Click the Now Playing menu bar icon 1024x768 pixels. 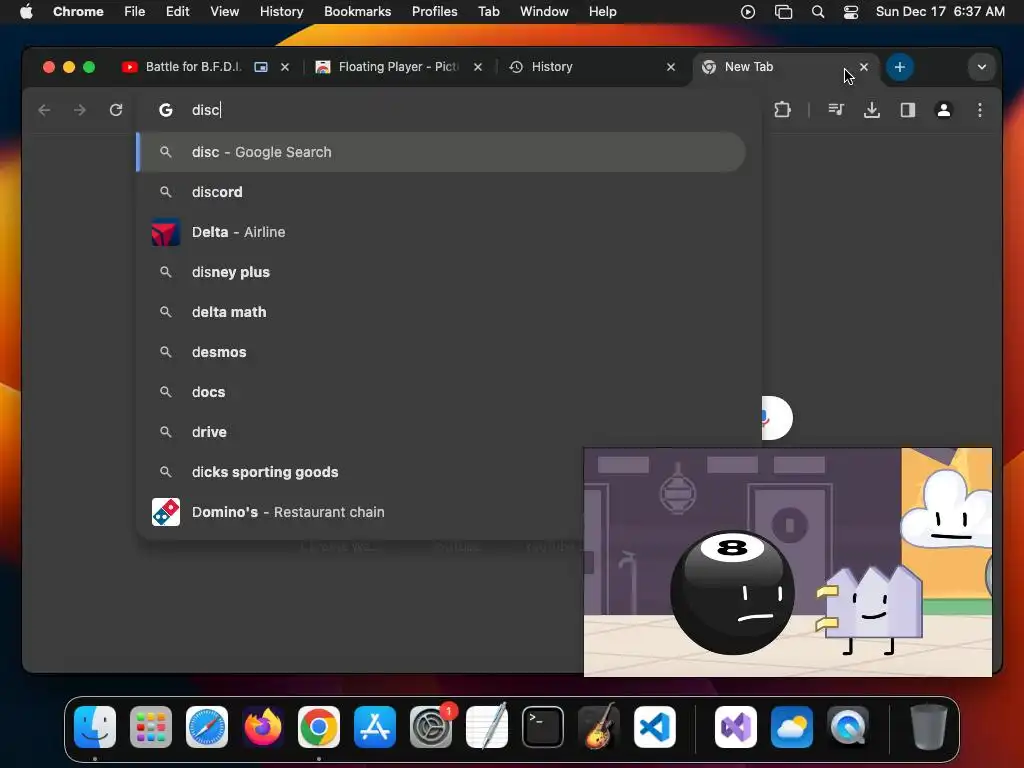pos(748,12)
